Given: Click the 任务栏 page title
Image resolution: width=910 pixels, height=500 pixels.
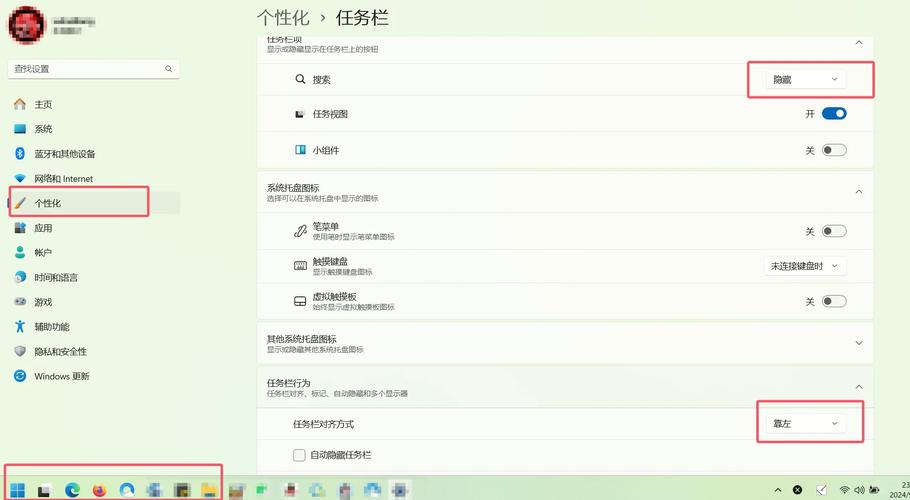Looking at the screenshot, I should (x=362, y=17).
